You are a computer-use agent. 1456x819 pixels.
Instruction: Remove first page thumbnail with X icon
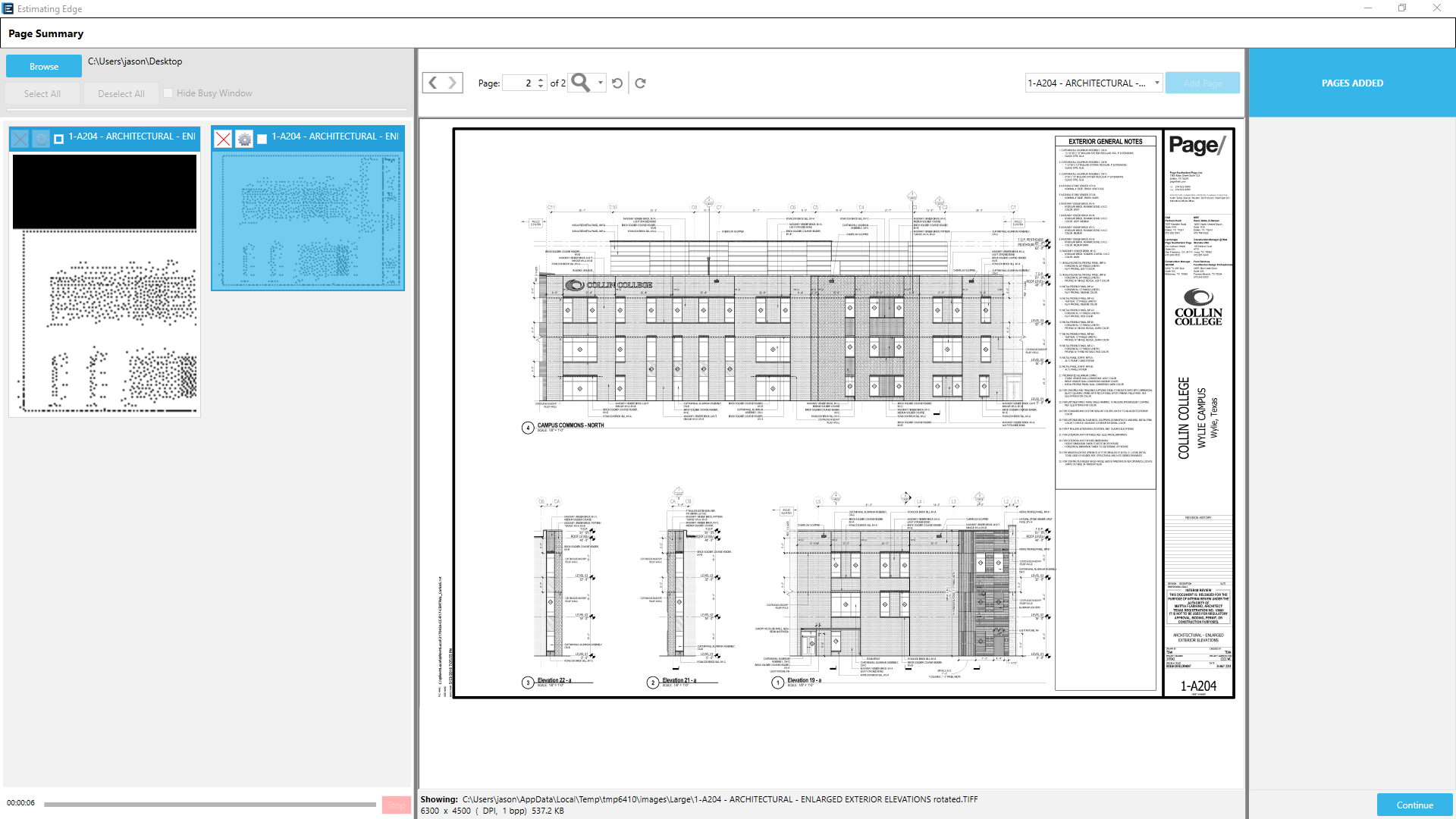click(x=20, y=139)
